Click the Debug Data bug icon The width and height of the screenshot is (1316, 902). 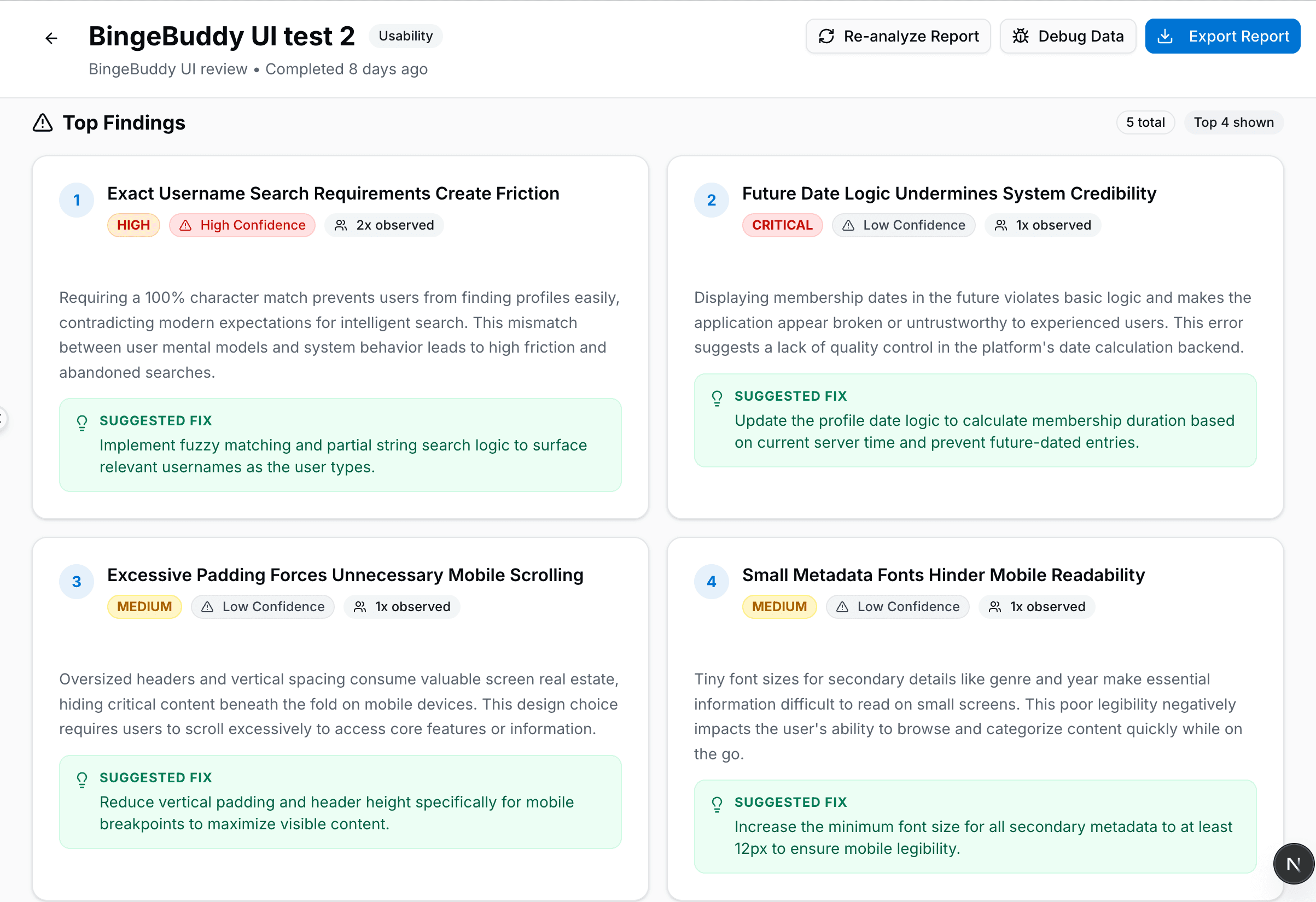click(1021, 36)
